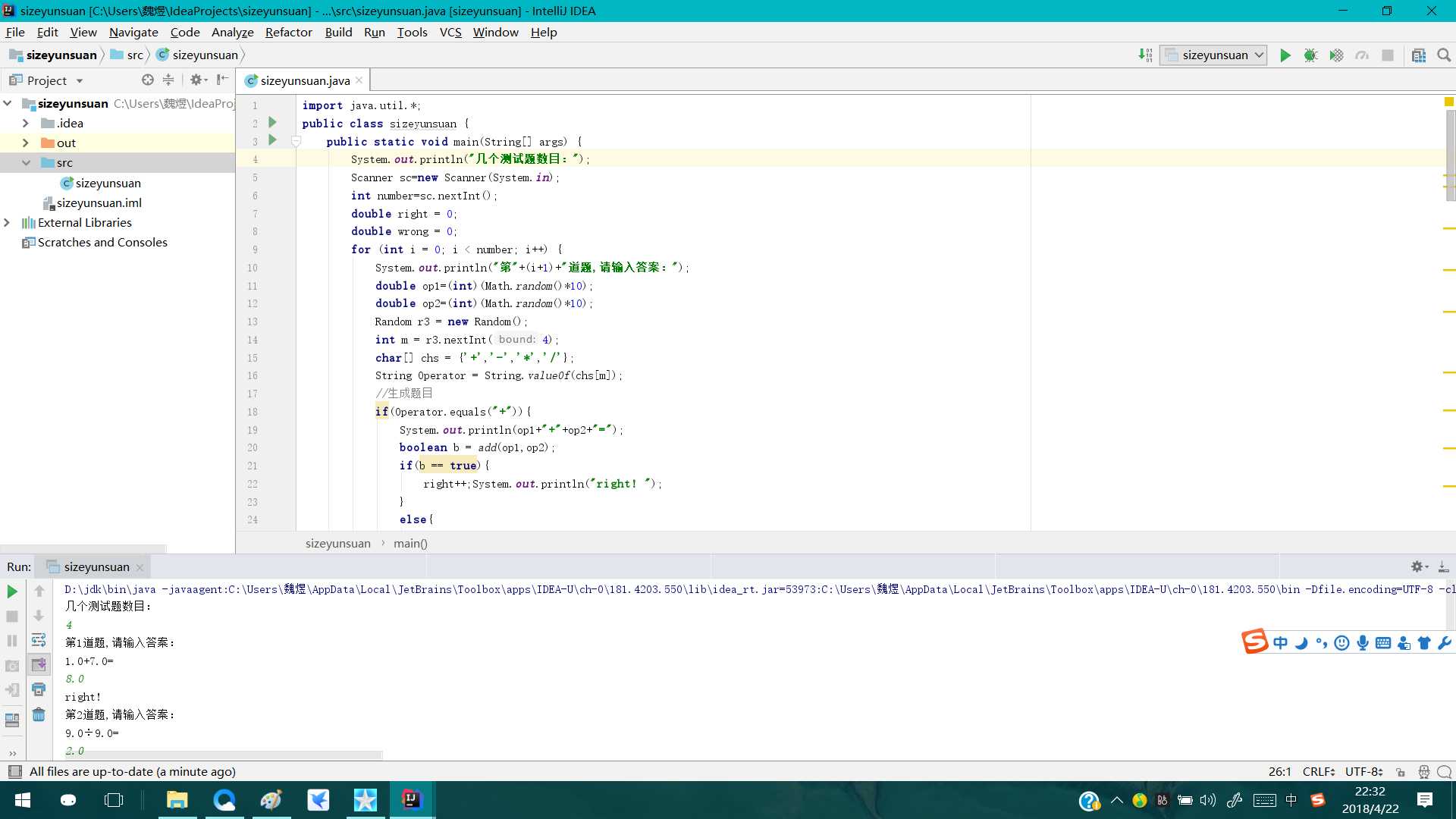Expand the .idea folder in project tree
Screen dimensions: 1456x819
tap(24, 122)
